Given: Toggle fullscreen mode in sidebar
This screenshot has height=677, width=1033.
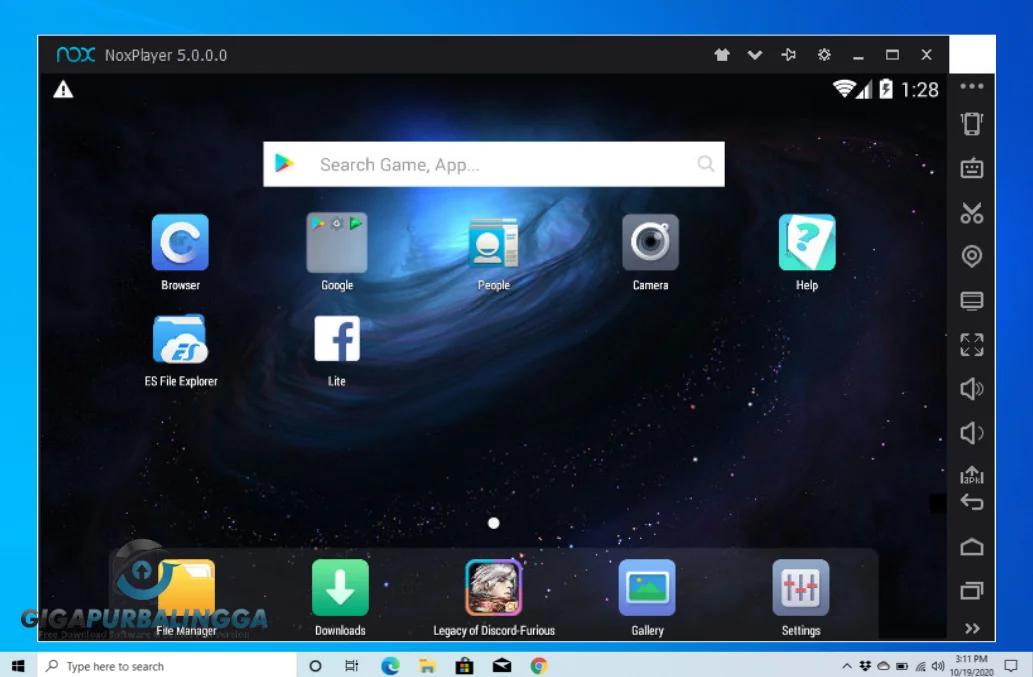Looking at the screenshot, I should click(972, 344).
